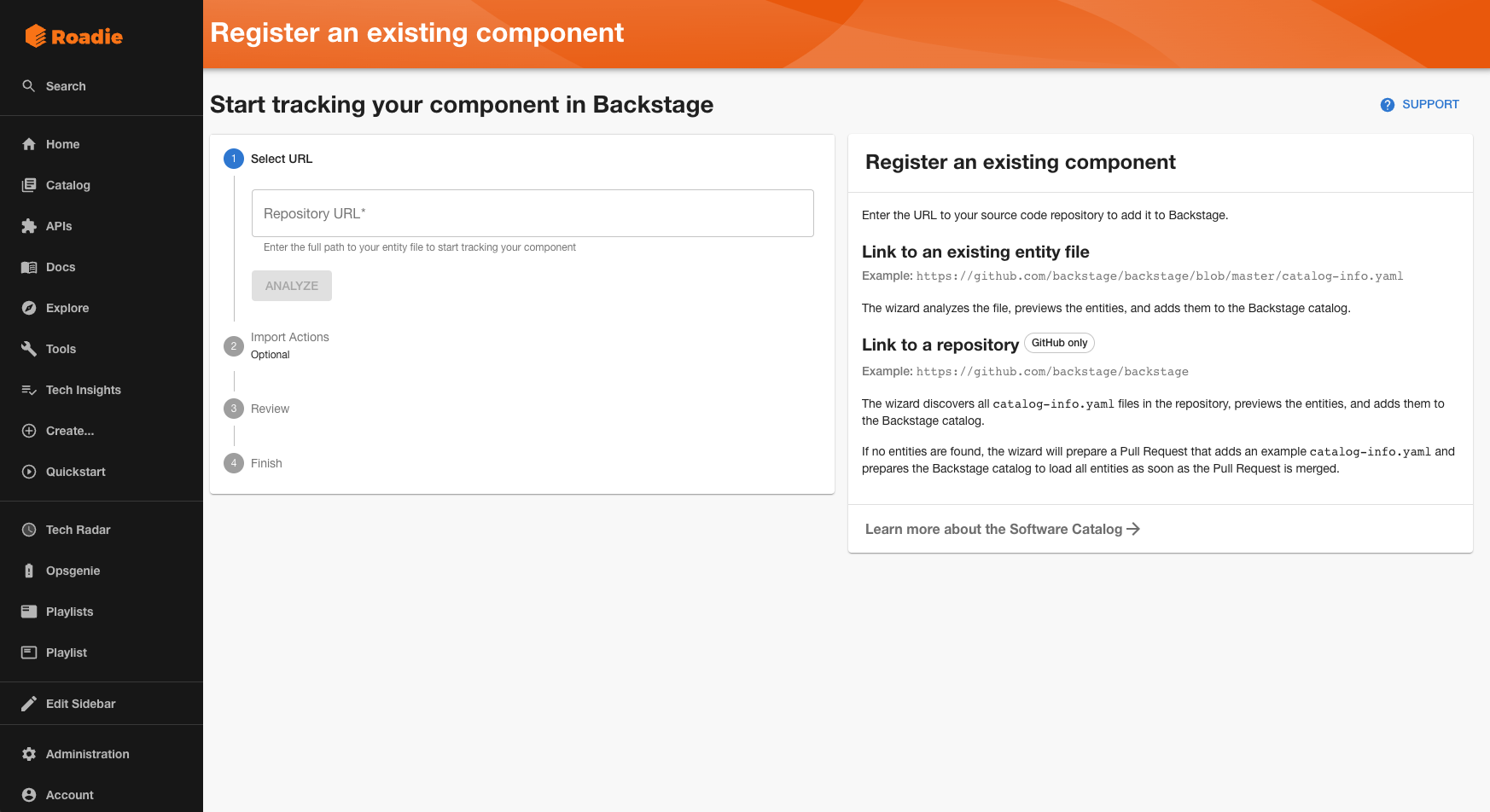Click the orange banner title 'Register an existing component'
The image size is (1490, 812).
point(417,32)
